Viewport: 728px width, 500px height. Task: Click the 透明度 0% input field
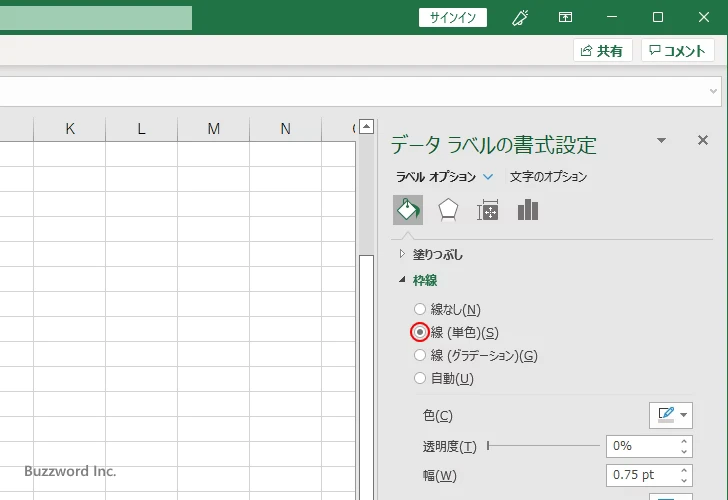[643, 446]
